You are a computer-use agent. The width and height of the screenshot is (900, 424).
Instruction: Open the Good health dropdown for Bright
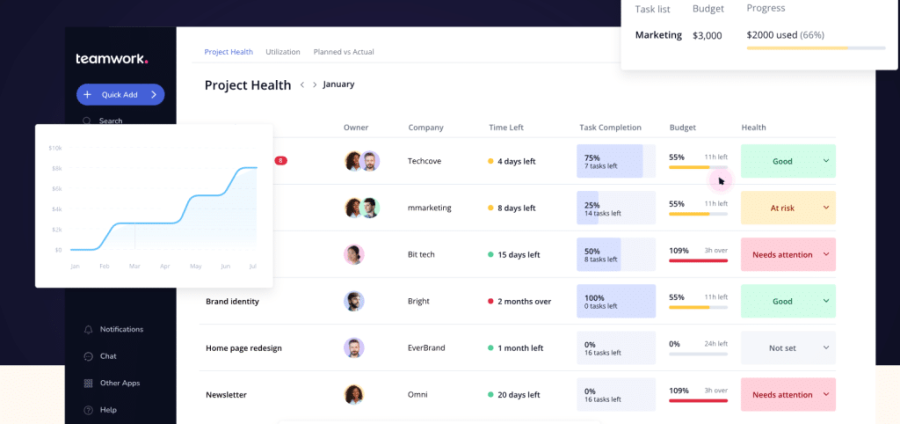click(x=788, y=301)
